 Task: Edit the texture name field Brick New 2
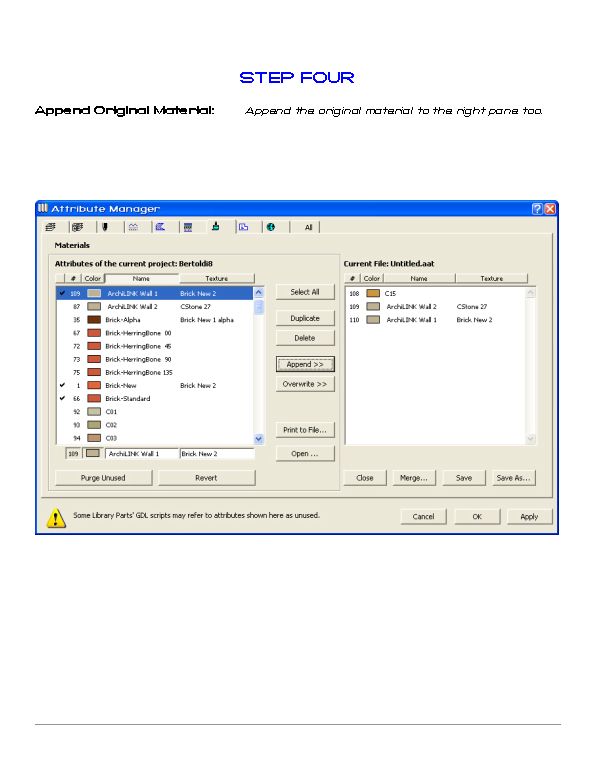click(217, 454)
